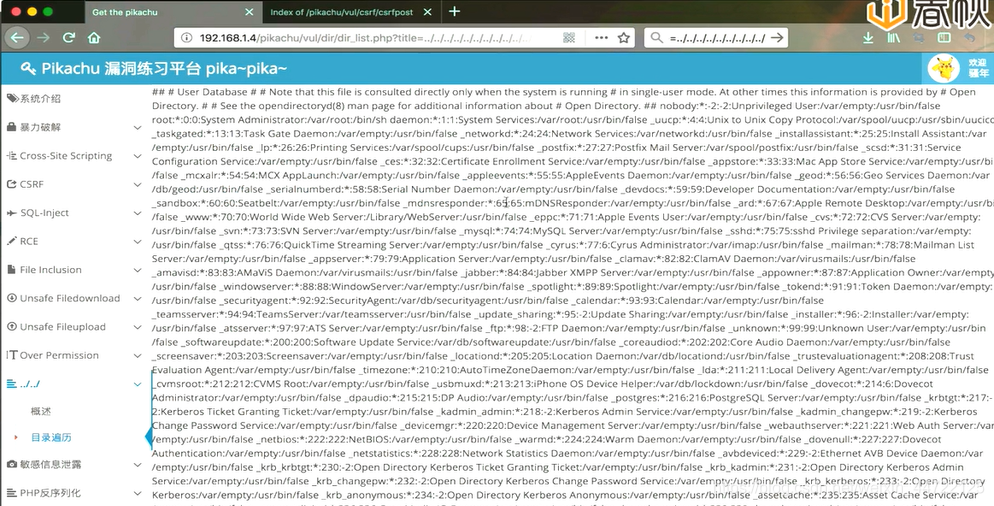The image size is (994, 506).
Task: Toggle the sidebar view icon in toolbar
Action: [x=944, y=38]
